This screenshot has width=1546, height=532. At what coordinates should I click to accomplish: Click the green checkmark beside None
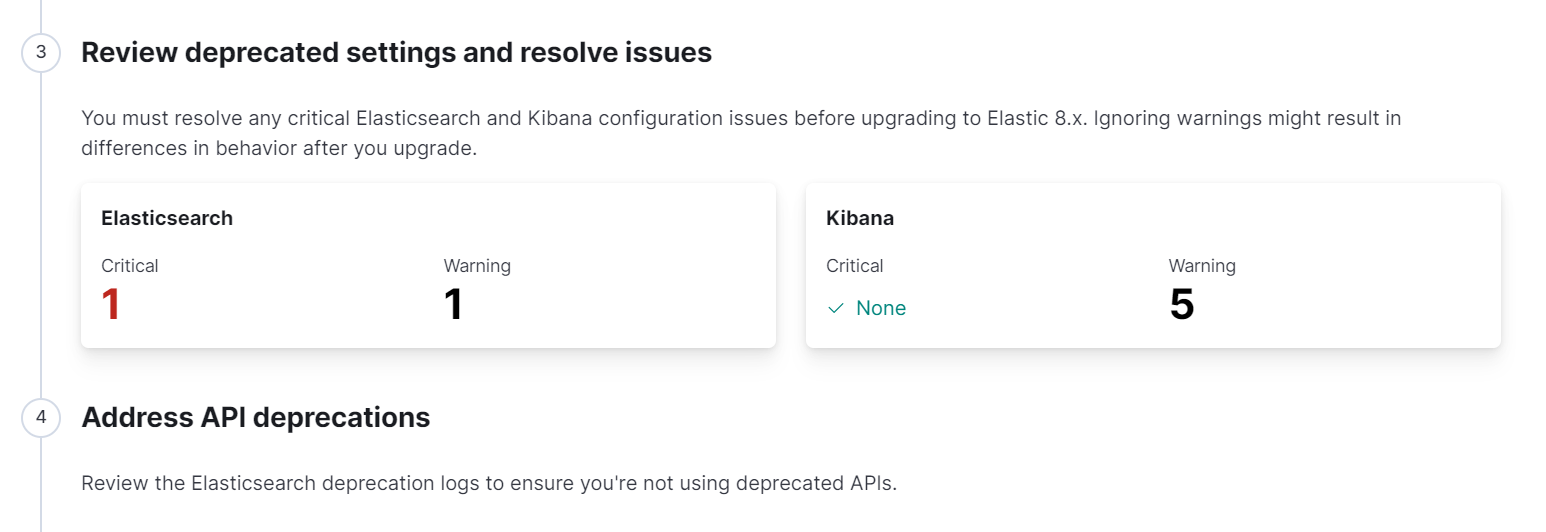tap(836, 309)
